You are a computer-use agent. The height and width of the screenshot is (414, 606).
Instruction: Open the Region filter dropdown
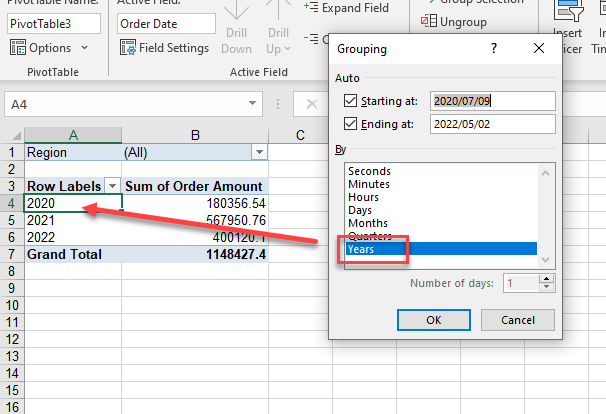[260, 152]
